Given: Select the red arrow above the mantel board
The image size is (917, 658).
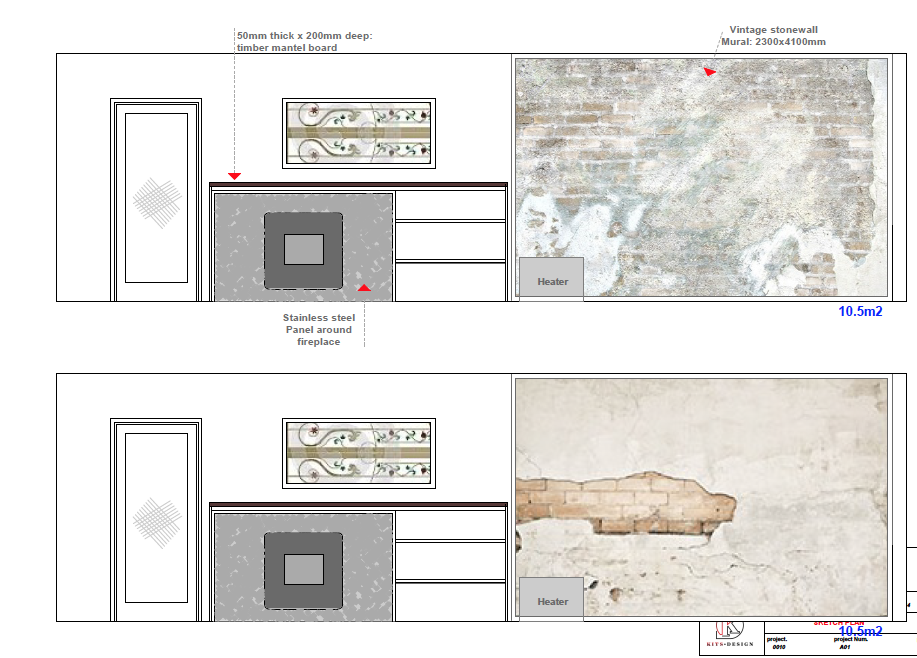Looking at the screenshot, I should coord(234,176).
